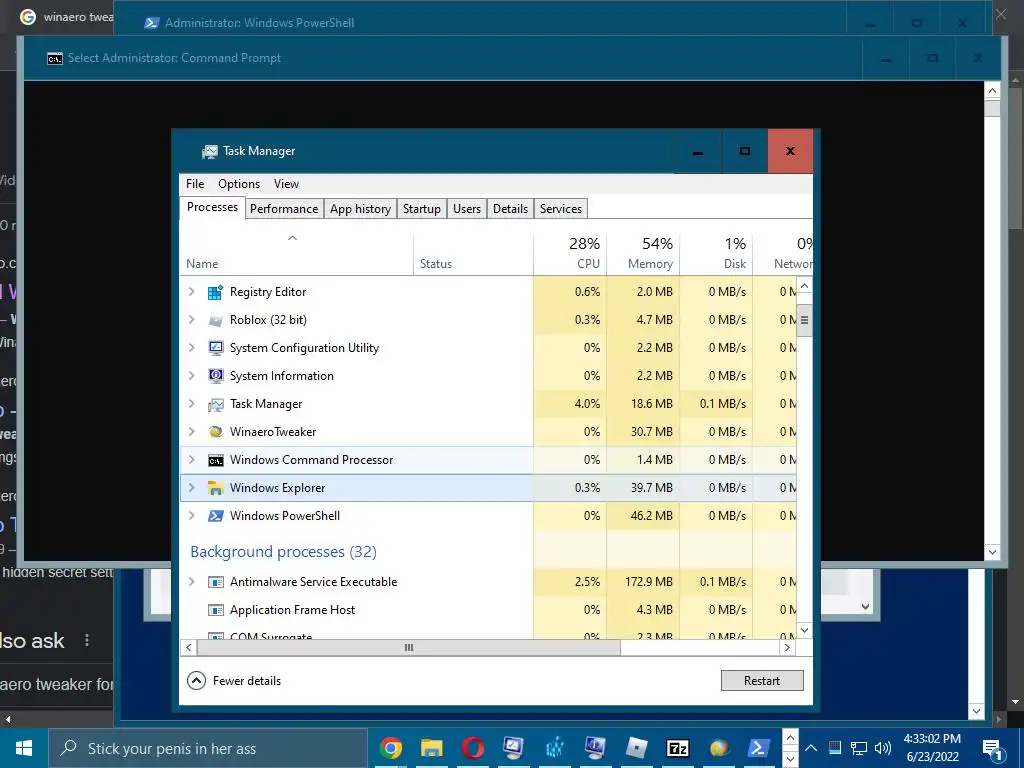Open the Options menu
This screenshot has width=1024, height=768.
[x=239, y=184]
